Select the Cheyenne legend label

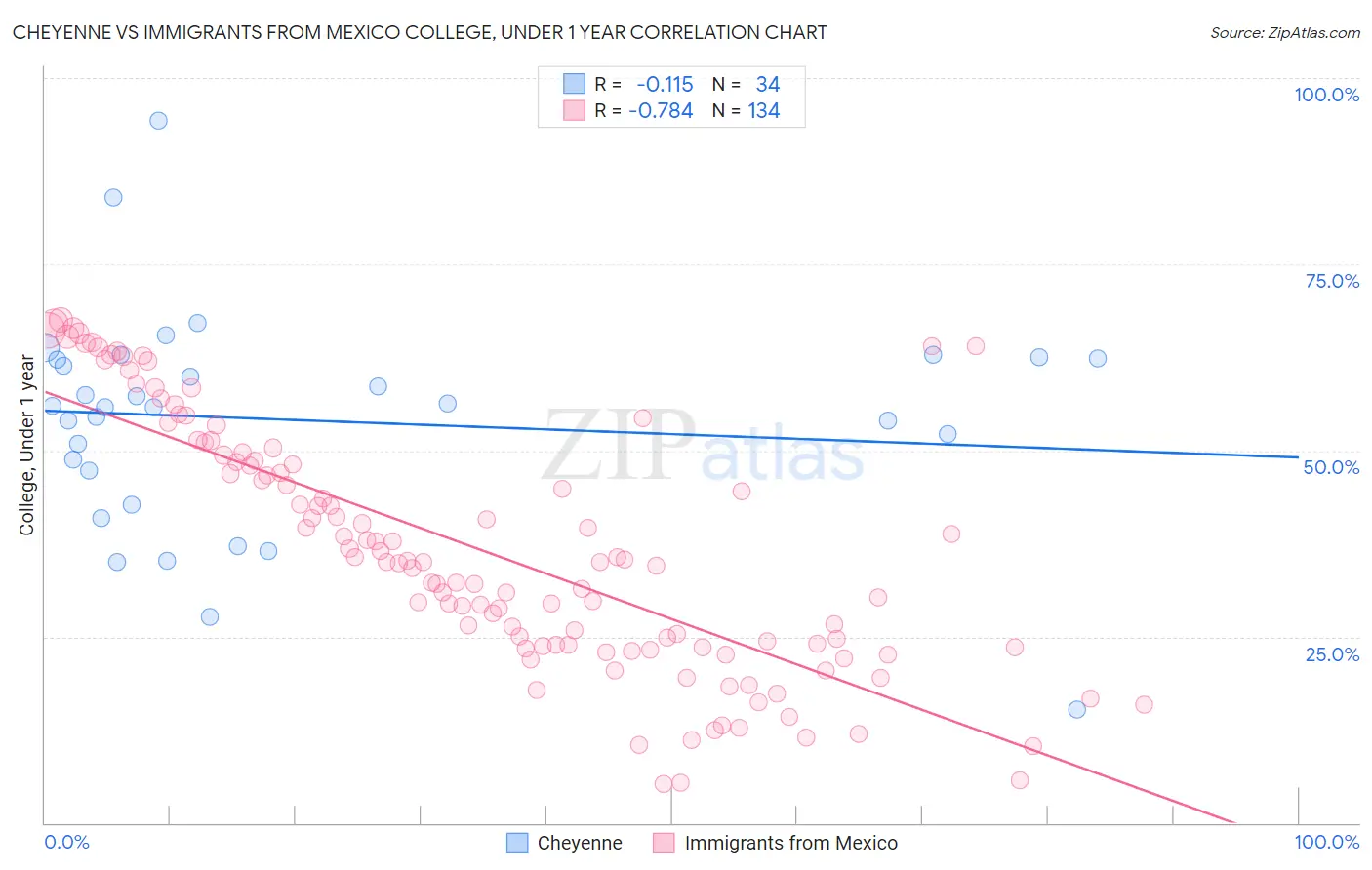click(x=580, y=843)
